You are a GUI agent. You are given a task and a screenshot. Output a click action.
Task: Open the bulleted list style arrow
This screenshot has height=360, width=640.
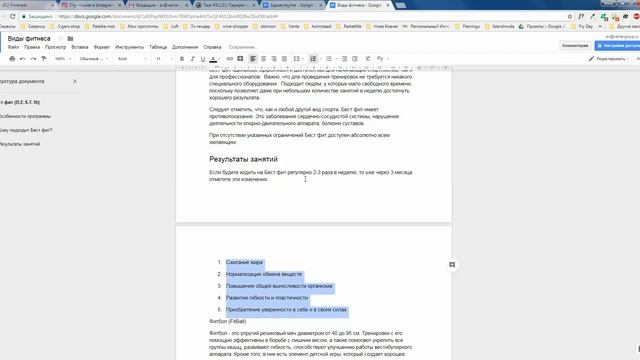[x=336, y=59]
